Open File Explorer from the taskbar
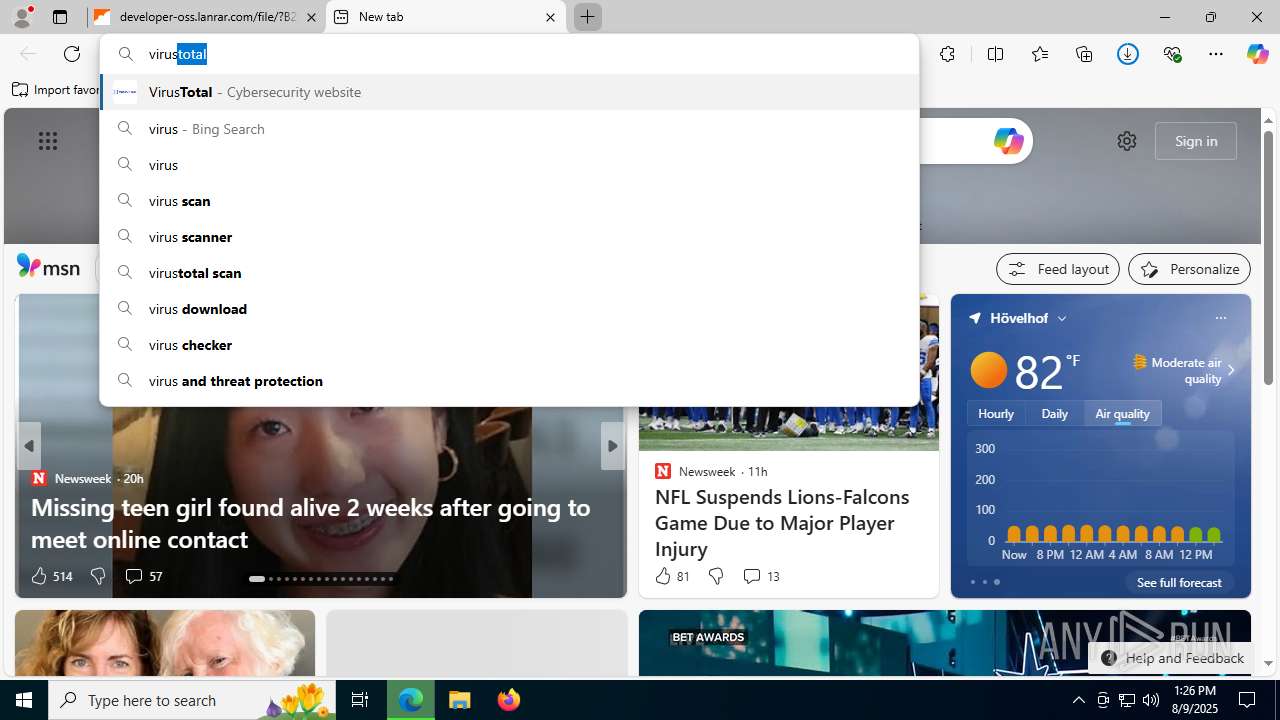1280x720 pixels. tap(460, 700)
